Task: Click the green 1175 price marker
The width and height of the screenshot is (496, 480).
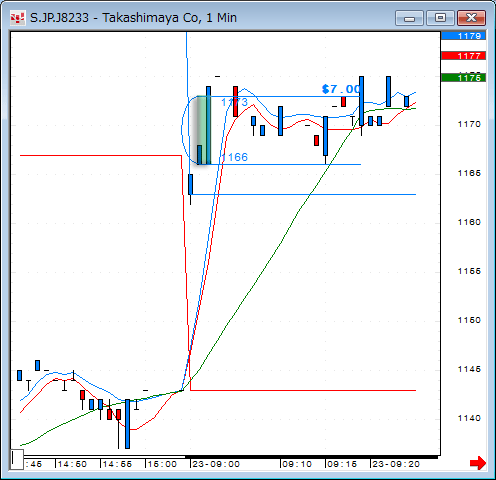Action: (463, 78)
